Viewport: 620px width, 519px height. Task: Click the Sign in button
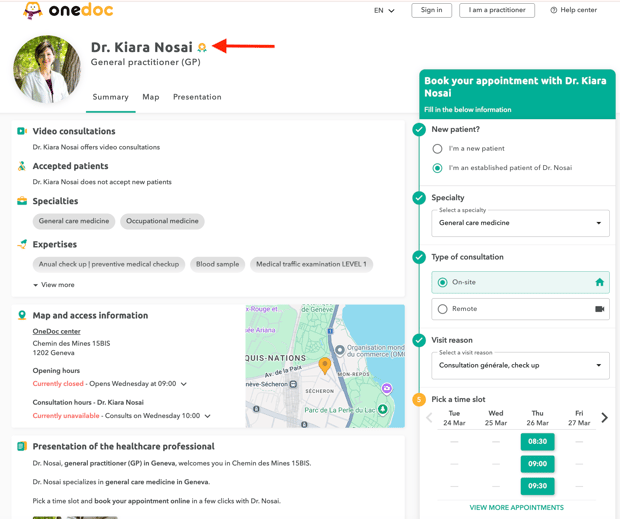(431, 10)
